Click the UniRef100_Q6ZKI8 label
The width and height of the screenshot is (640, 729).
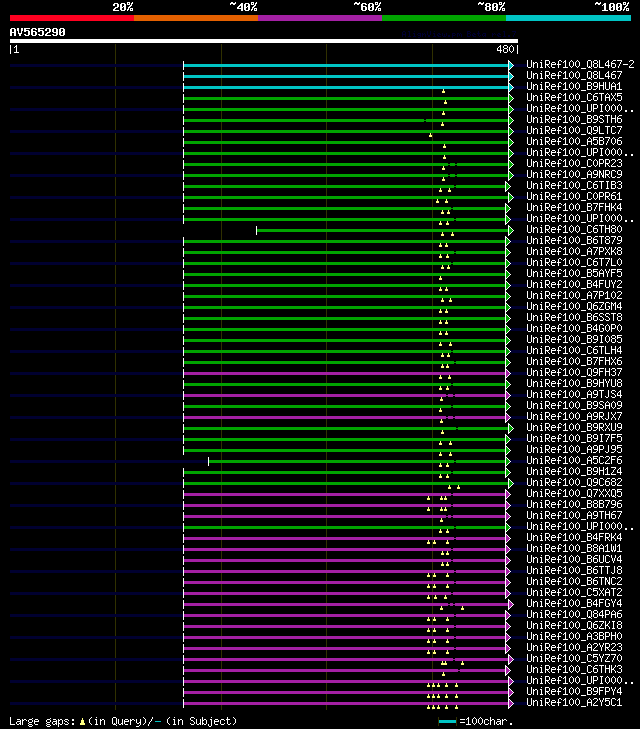point(574,625)
